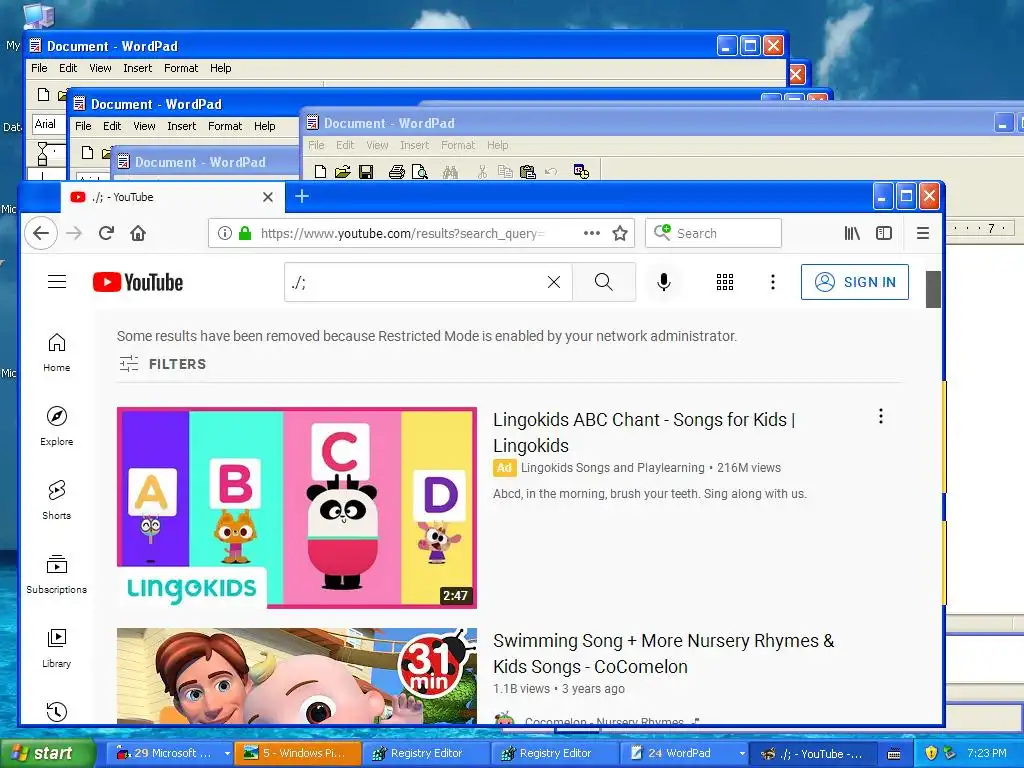Open the CoComelon Swimming Song thumbnail
This screenshot has width=1024, height=768.
296,676
